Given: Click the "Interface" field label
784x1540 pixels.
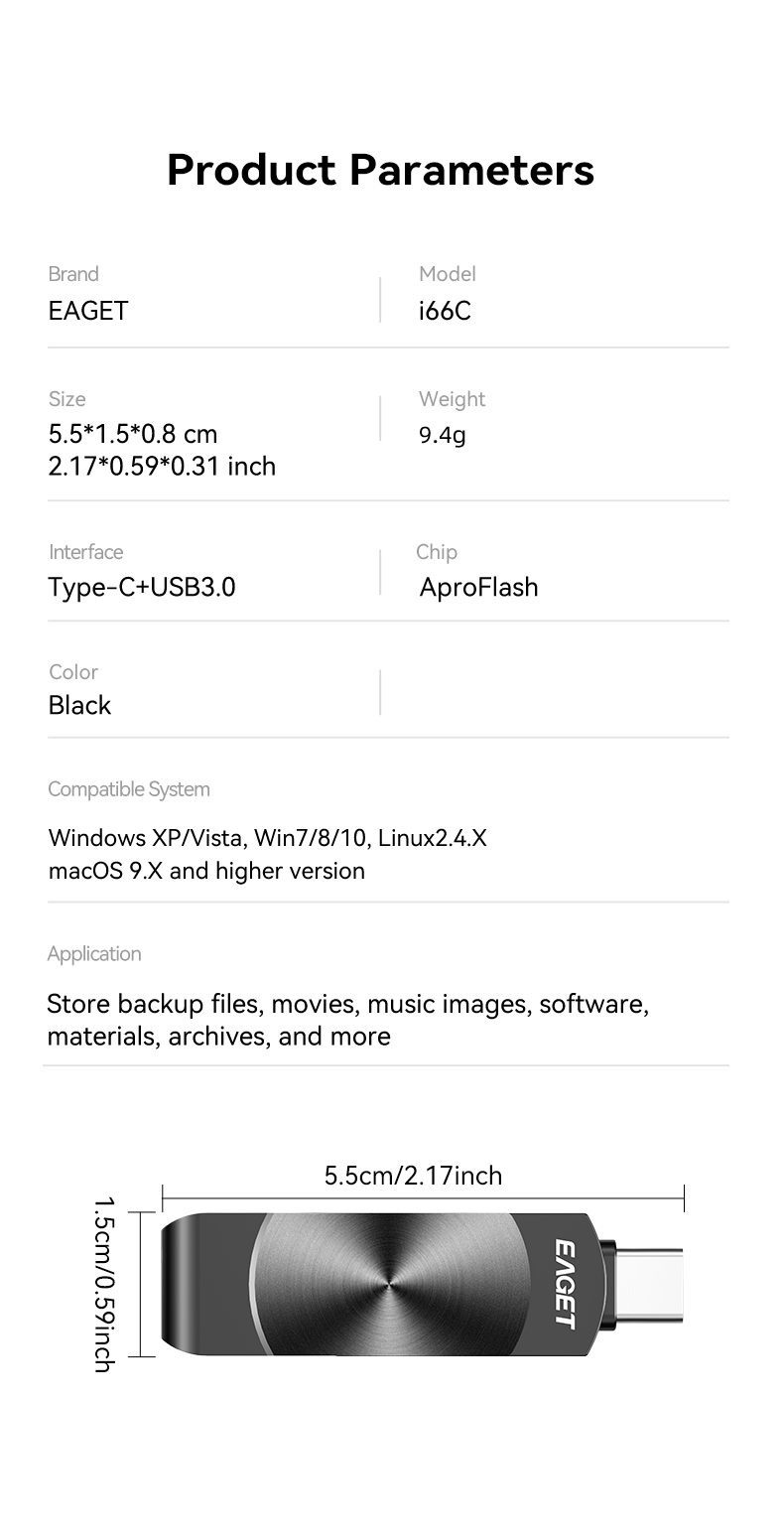Looking at the screenshot, I should 86,552.
